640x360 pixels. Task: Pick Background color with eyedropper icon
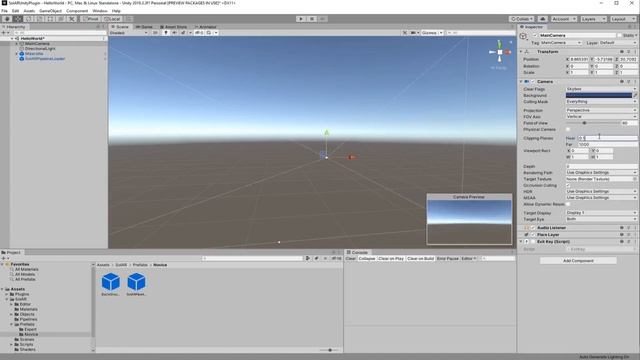coord(635,95)
